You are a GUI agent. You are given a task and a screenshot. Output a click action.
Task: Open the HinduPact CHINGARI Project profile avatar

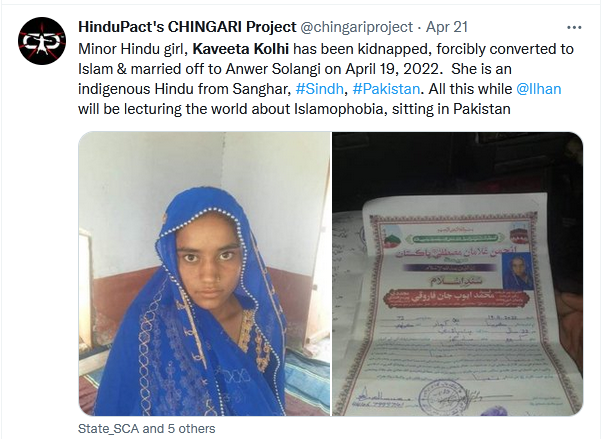pyautogui.click(x=42, y=41)
